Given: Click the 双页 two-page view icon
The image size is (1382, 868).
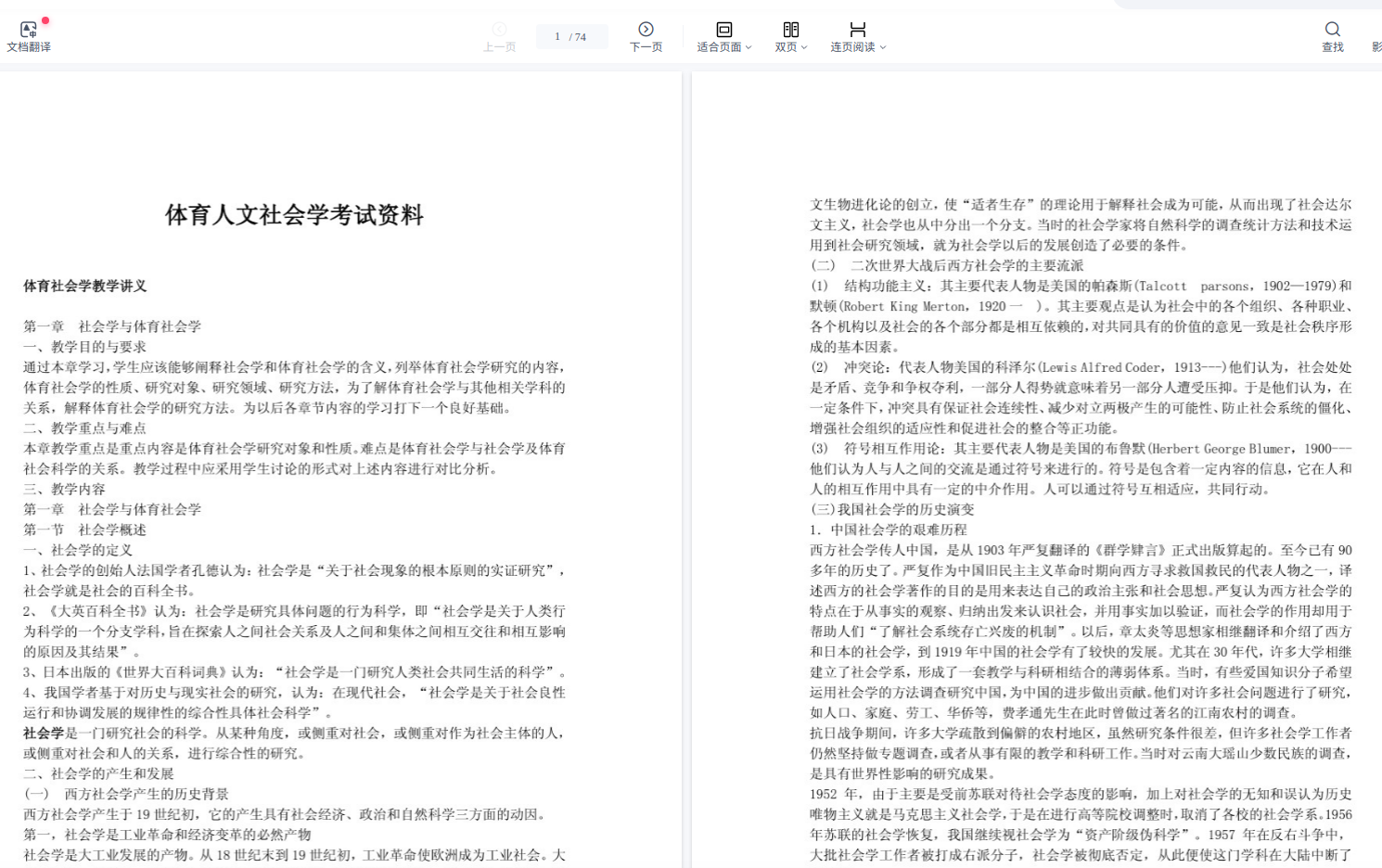Looking at the screenshot, I should coord(790,30).
